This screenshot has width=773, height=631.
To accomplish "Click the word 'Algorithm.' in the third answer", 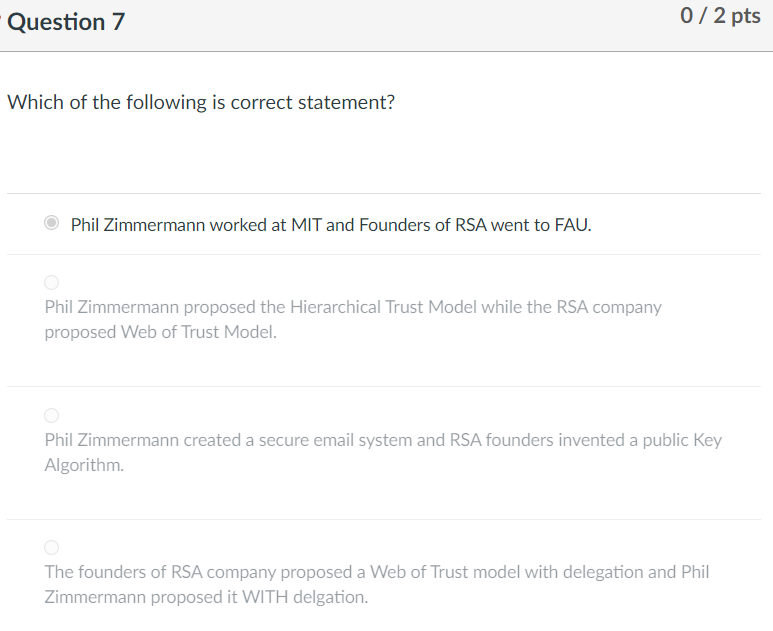I will [x=84, y=465].
